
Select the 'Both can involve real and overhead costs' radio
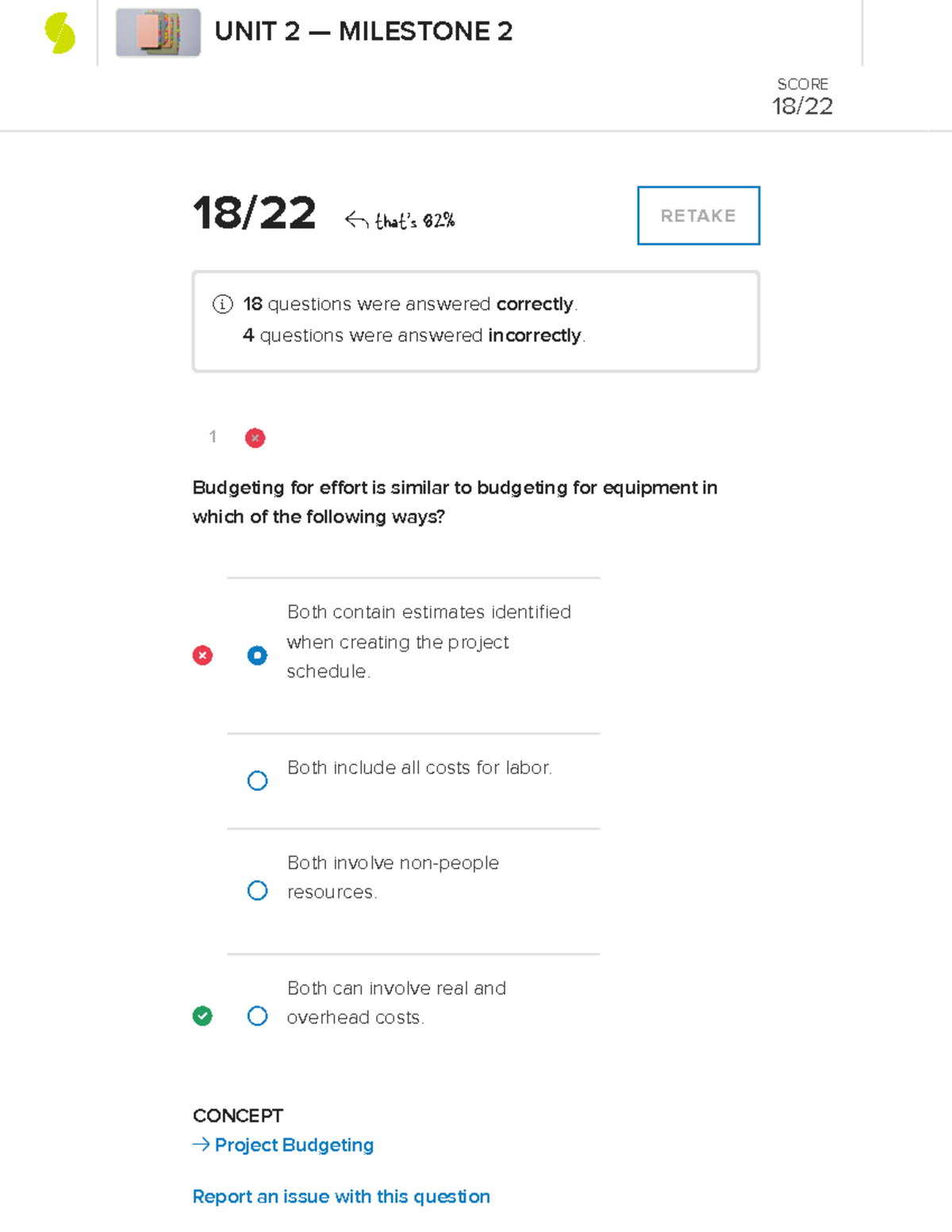point(257,1016)
